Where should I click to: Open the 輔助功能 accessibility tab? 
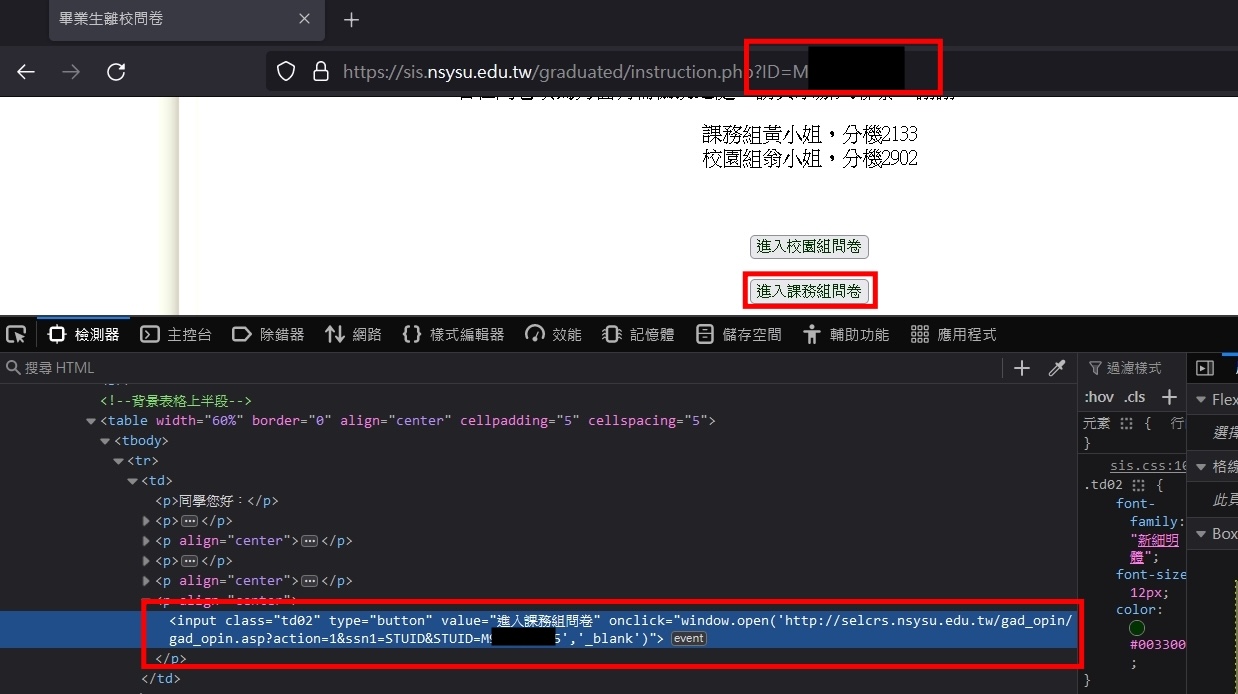846,334
